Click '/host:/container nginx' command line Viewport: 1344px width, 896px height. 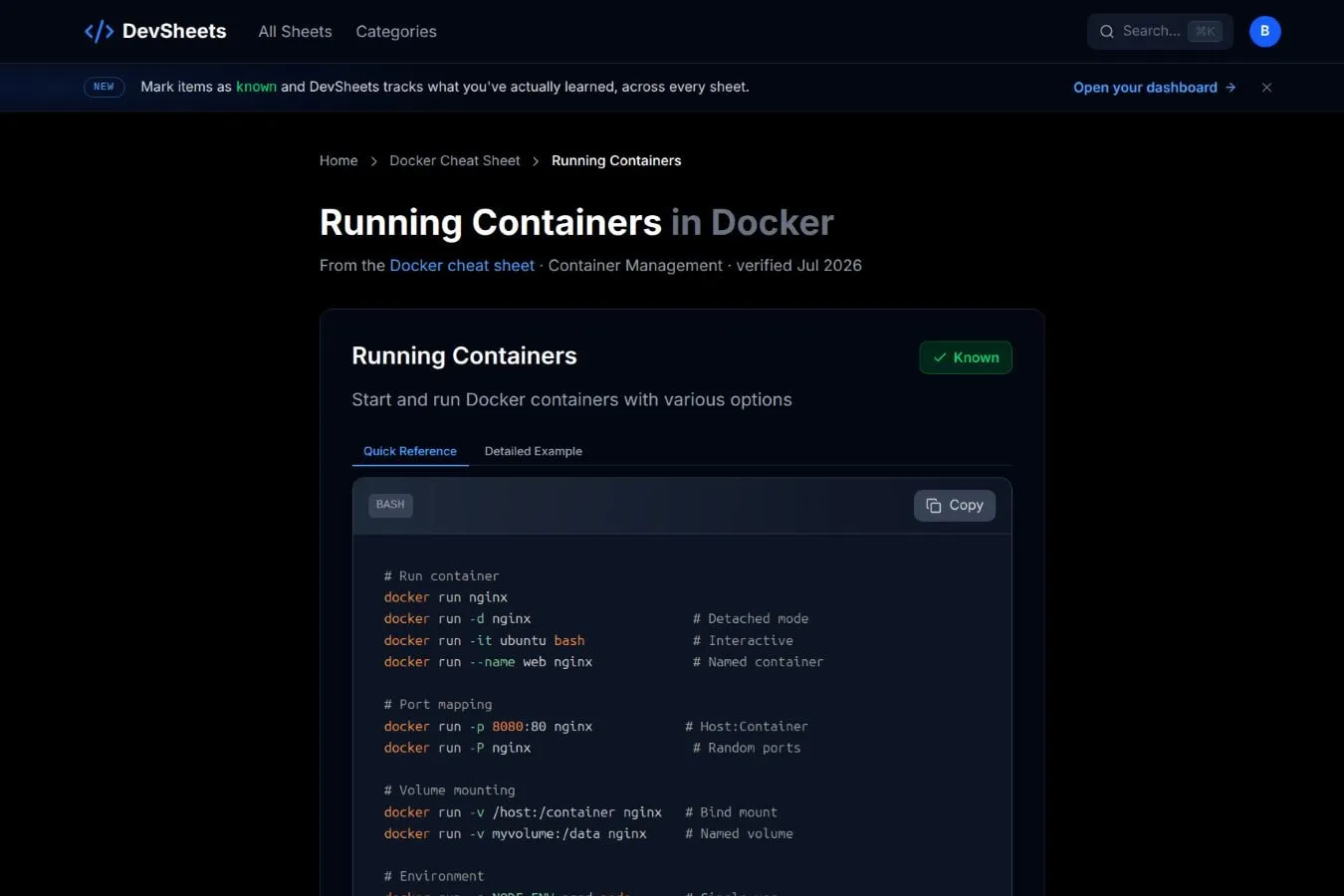coord(524,812)
